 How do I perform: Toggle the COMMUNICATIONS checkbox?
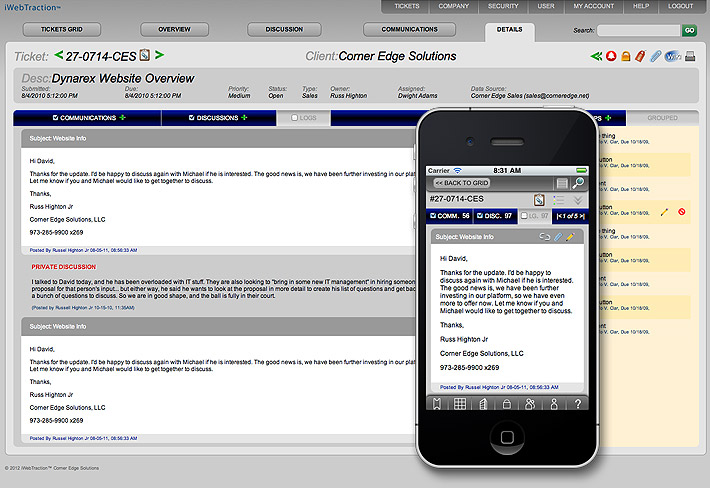55,118
